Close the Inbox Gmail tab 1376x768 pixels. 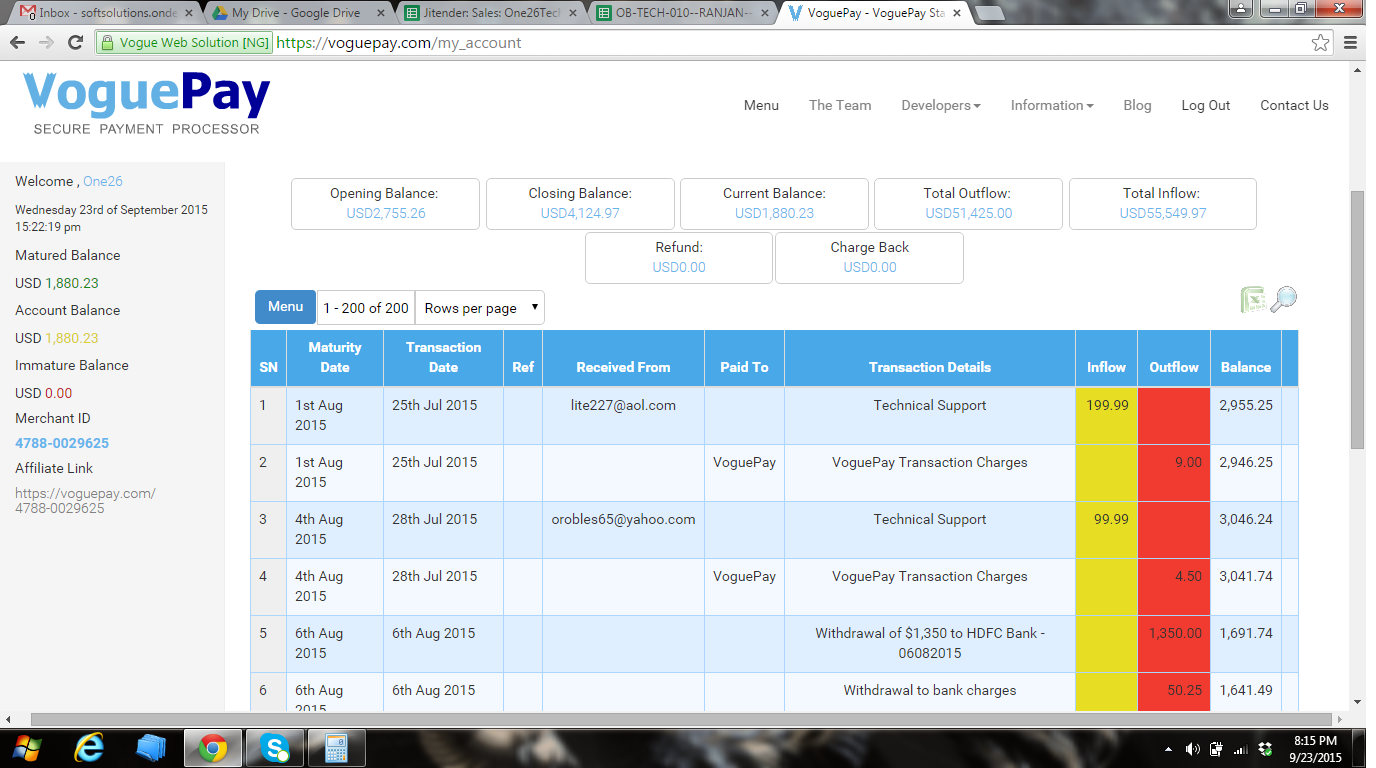pyautogui.click(x=190, y=13)
